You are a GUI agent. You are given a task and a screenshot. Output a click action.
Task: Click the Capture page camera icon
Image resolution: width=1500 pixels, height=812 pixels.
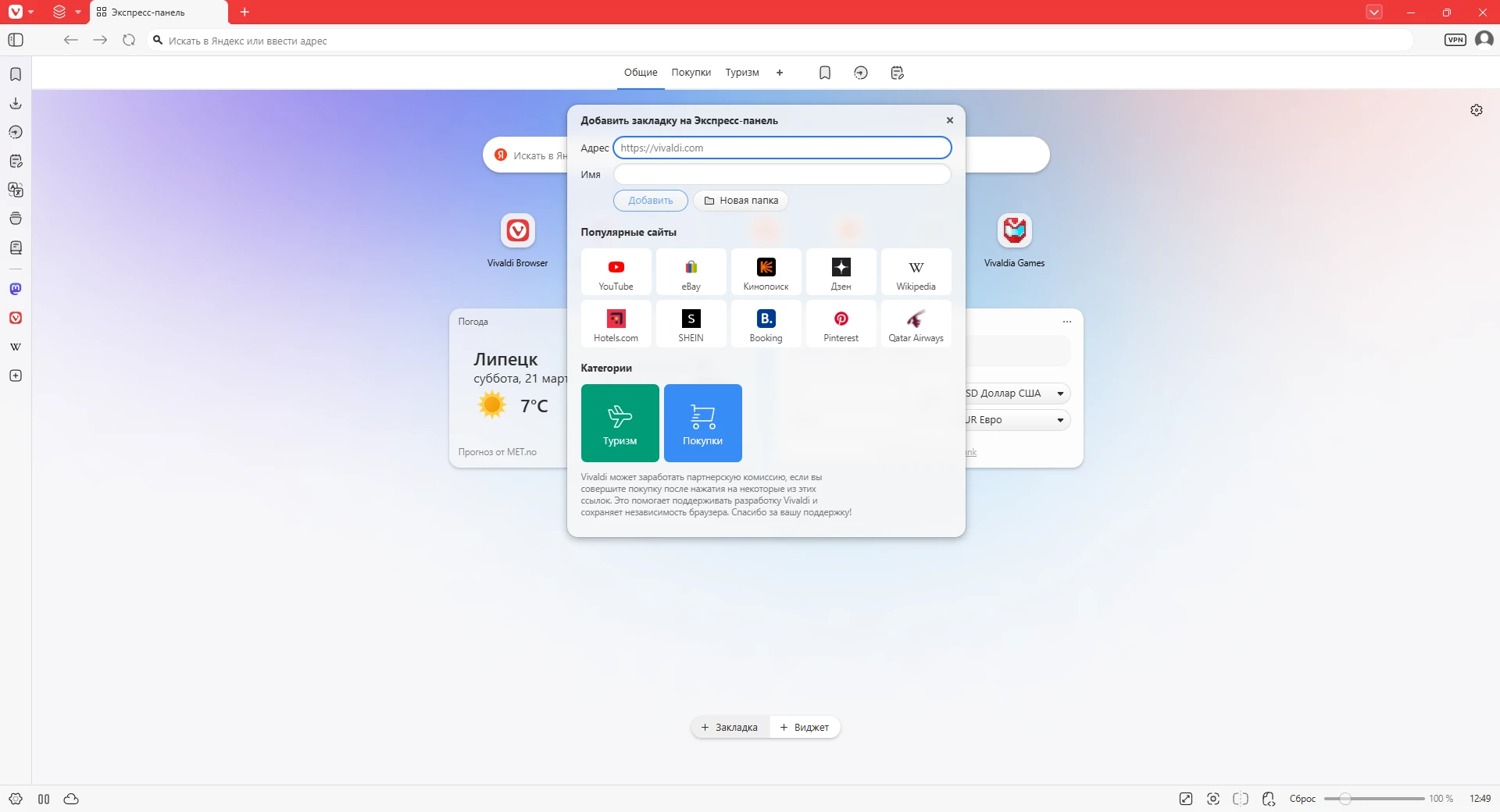(x=1212, y=799)
